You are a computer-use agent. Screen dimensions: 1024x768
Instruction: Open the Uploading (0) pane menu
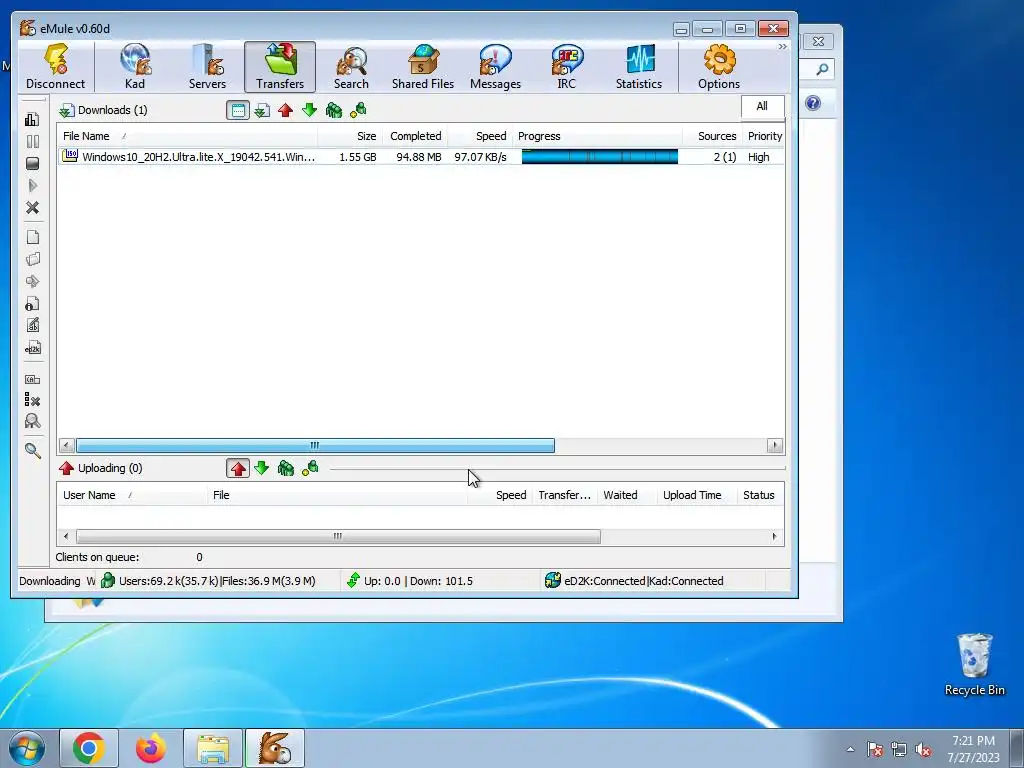click(x=101, y=468)
